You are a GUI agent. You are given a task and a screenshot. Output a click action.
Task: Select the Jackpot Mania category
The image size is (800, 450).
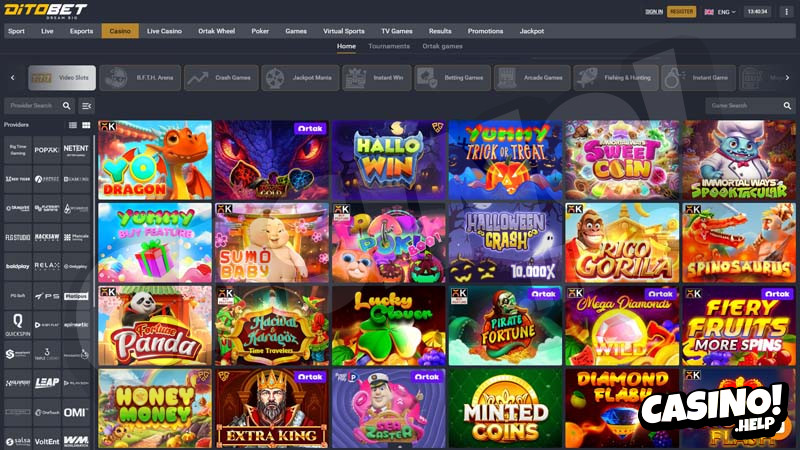tap(300, 78)
